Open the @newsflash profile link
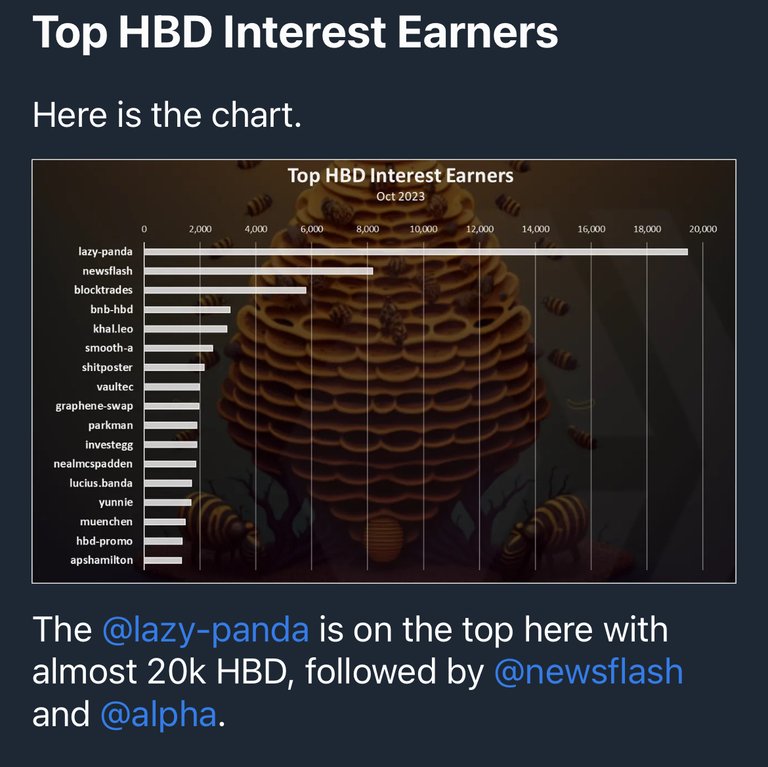The image size is (768, 767). tap(588, 671)
